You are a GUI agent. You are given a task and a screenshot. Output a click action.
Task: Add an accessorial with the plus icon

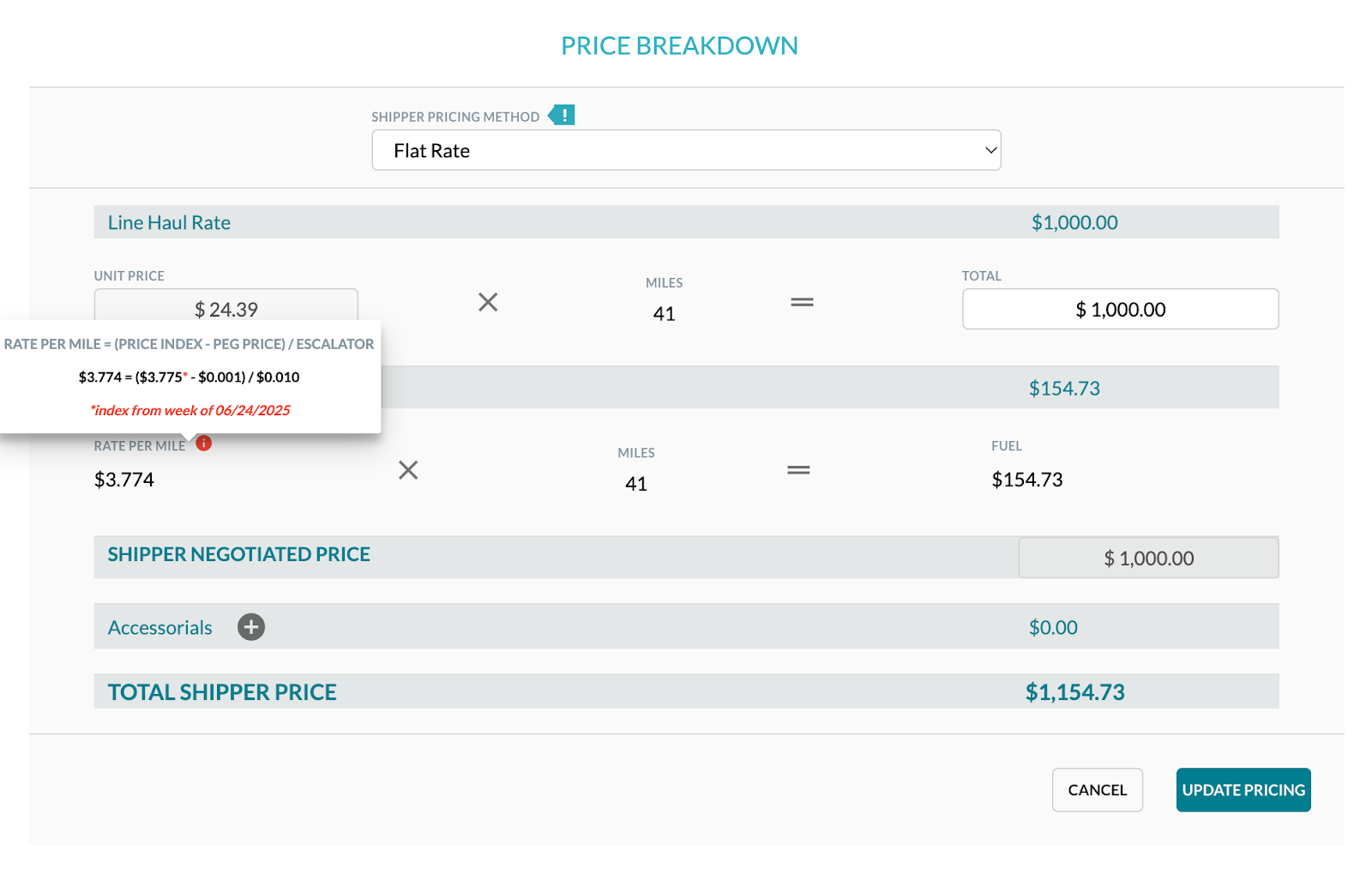(x=251, y=627)
